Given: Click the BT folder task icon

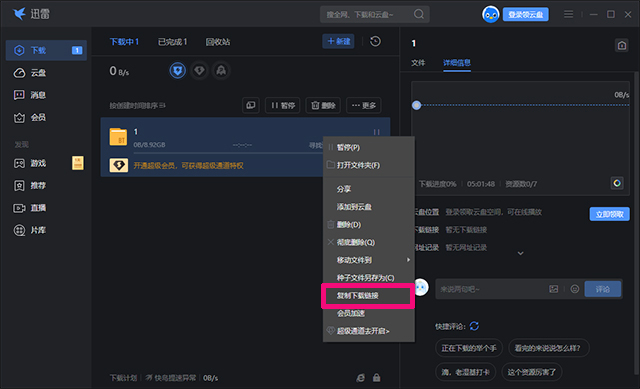Looking at the screenshot, I should (118, 137).
